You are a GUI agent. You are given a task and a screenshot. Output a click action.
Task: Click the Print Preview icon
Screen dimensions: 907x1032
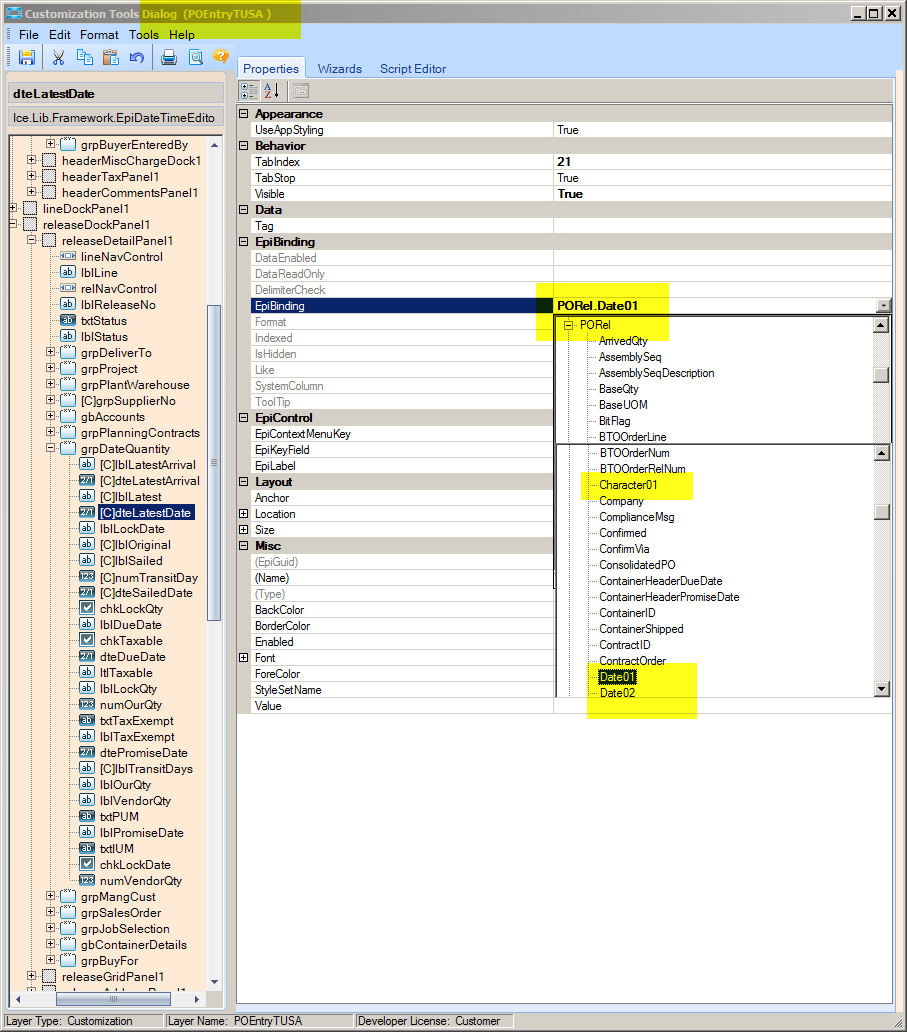click(195, 57)
